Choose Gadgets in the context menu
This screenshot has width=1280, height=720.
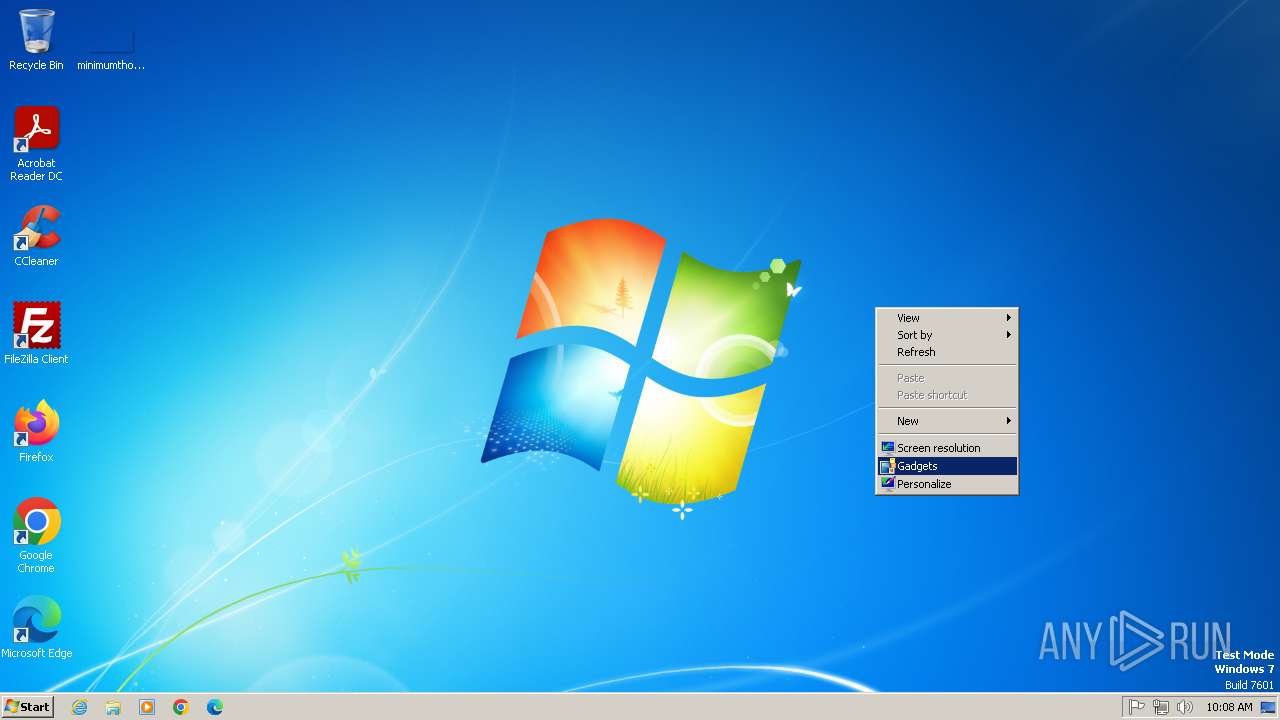(x=947, y=466)
